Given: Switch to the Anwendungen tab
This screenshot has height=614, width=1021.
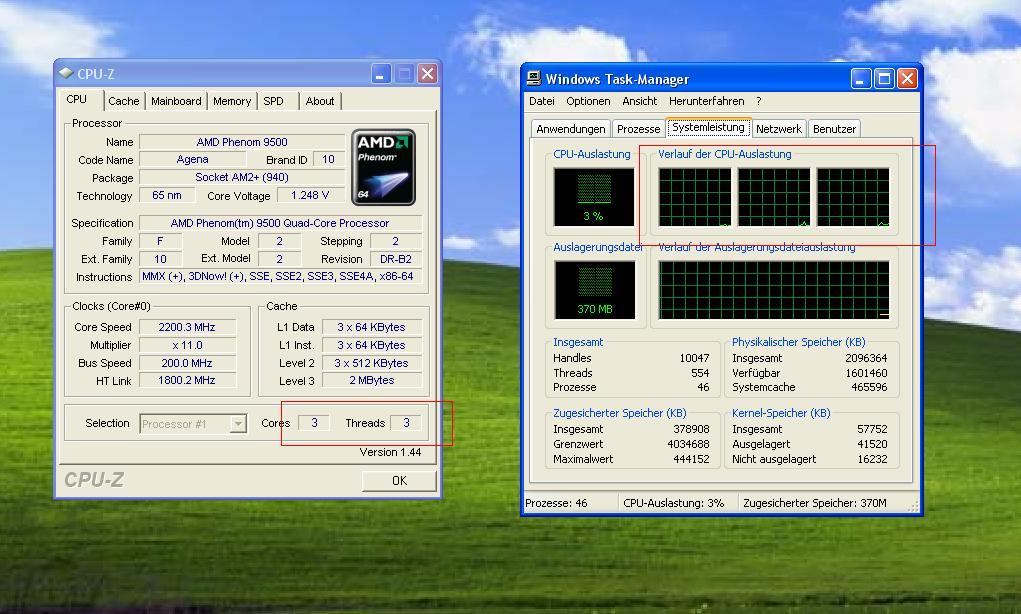Looking at the screenshot, I should pos(571,129).
